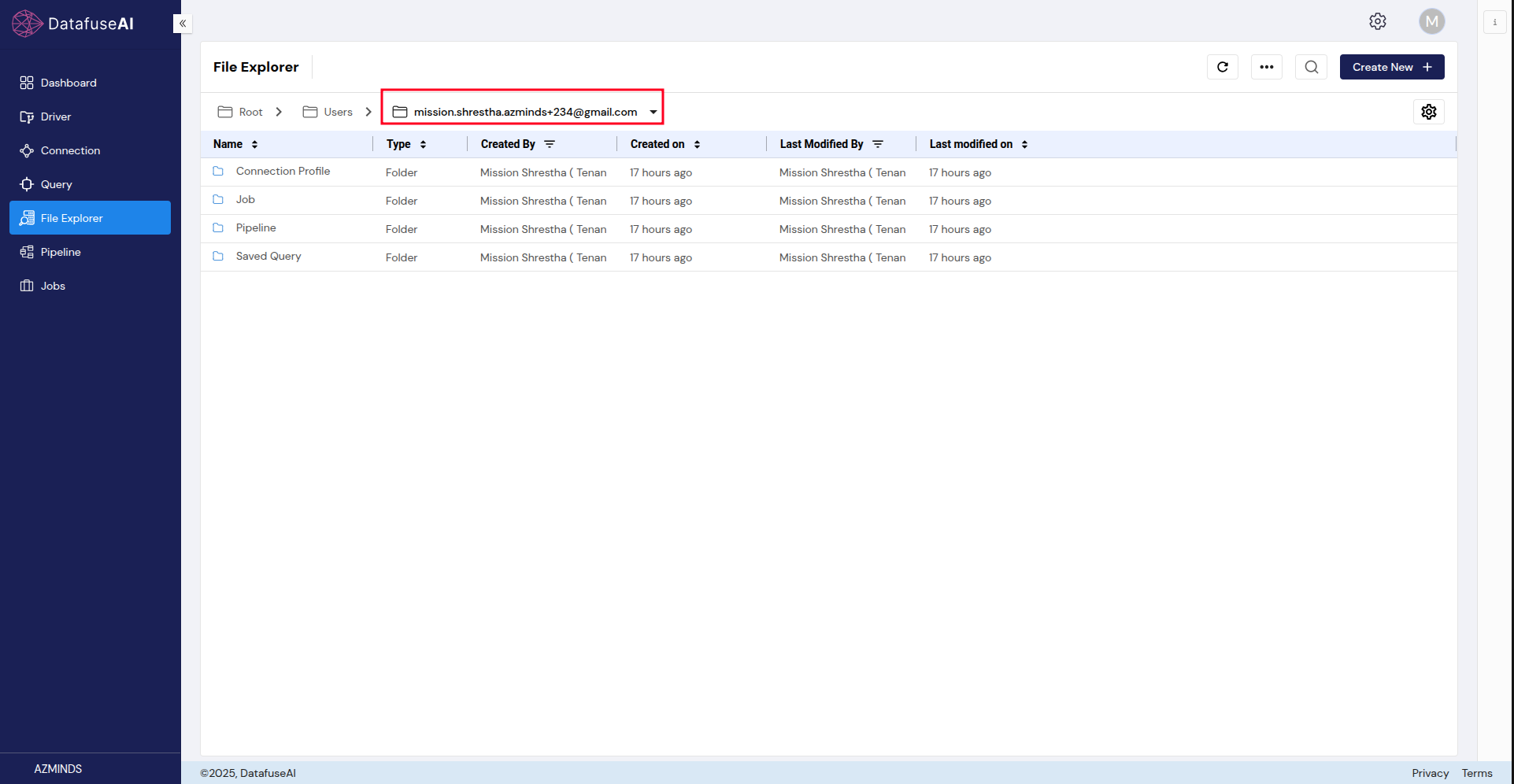Viewport: 1514px width, 784px height.
Task: Click the Create New button
Action: point(1391,67)
